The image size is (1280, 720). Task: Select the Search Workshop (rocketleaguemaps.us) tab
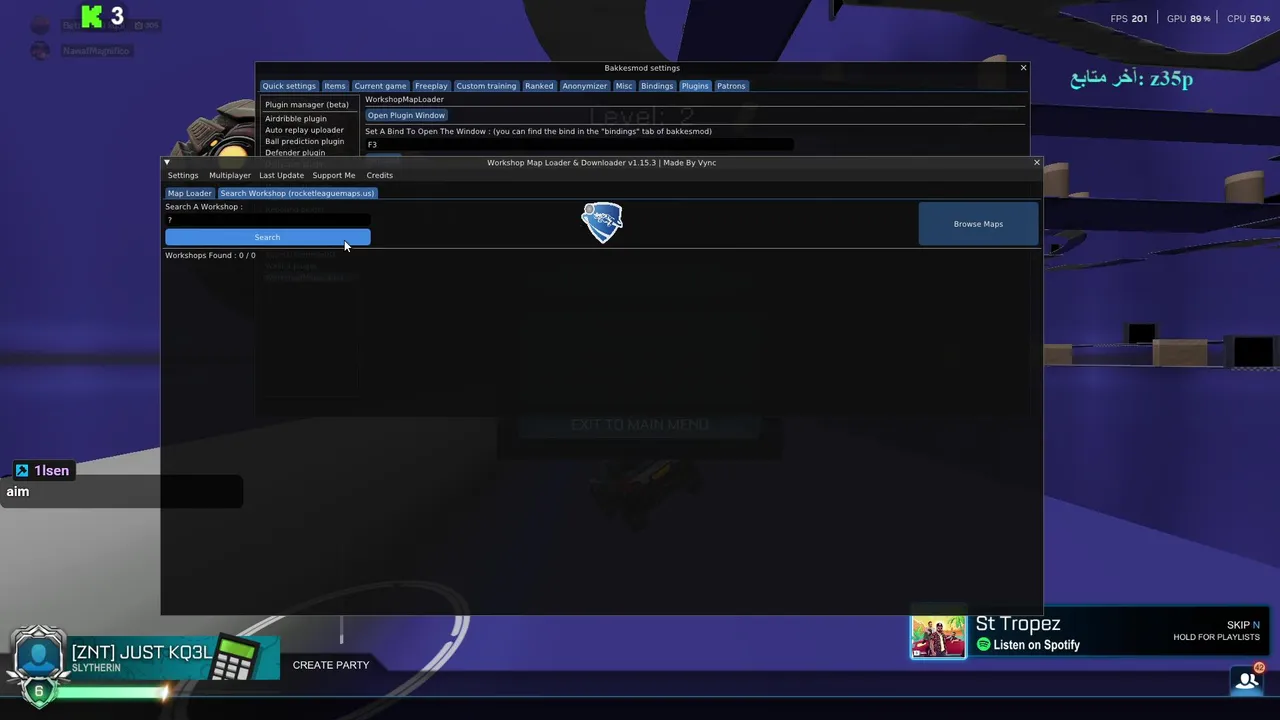(x=297, y=193)
